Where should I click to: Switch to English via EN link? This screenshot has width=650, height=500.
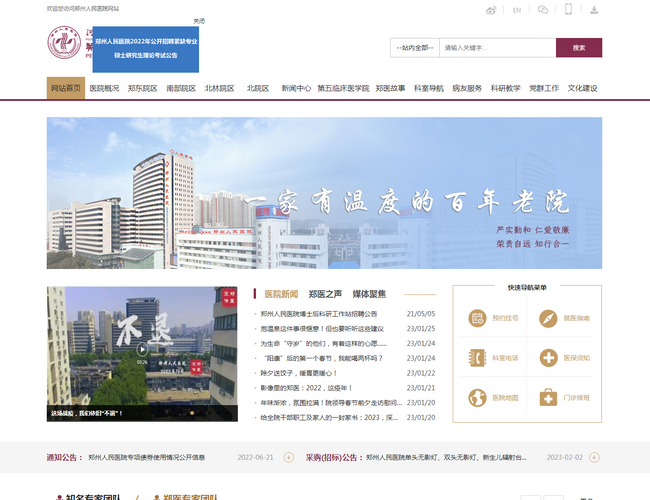(x=517, y=10)
